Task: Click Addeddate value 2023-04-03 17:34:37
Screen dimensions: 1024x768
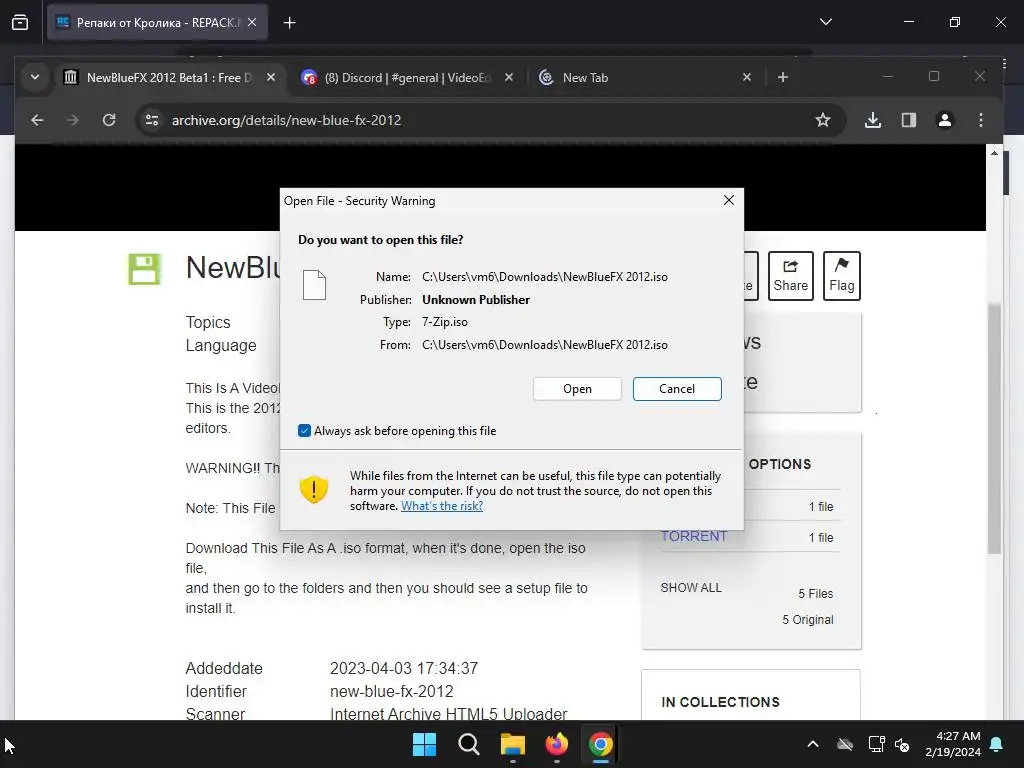Action: pos(404,669)
